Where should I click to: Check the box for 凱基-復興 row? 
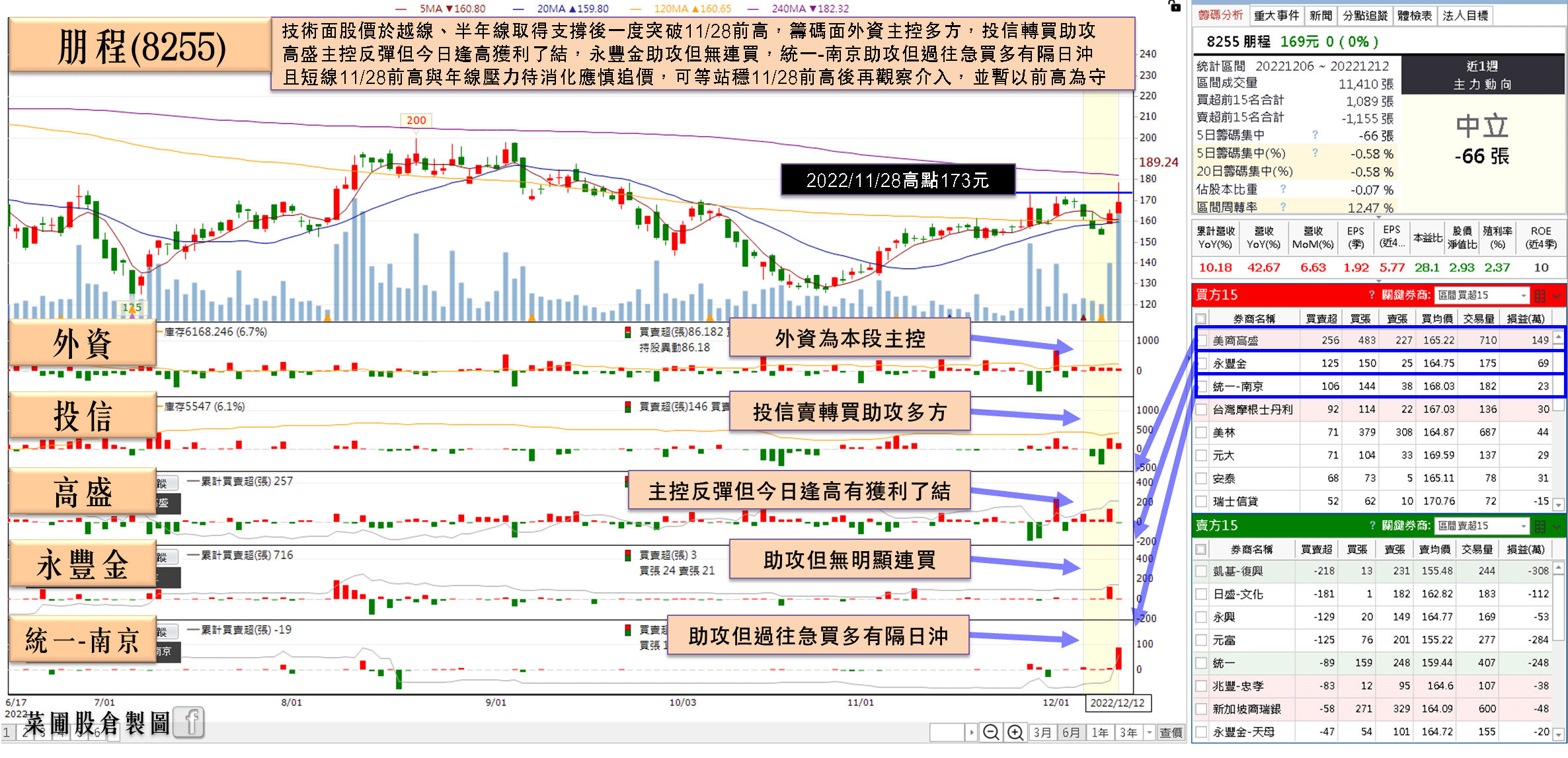point(1201,571)
